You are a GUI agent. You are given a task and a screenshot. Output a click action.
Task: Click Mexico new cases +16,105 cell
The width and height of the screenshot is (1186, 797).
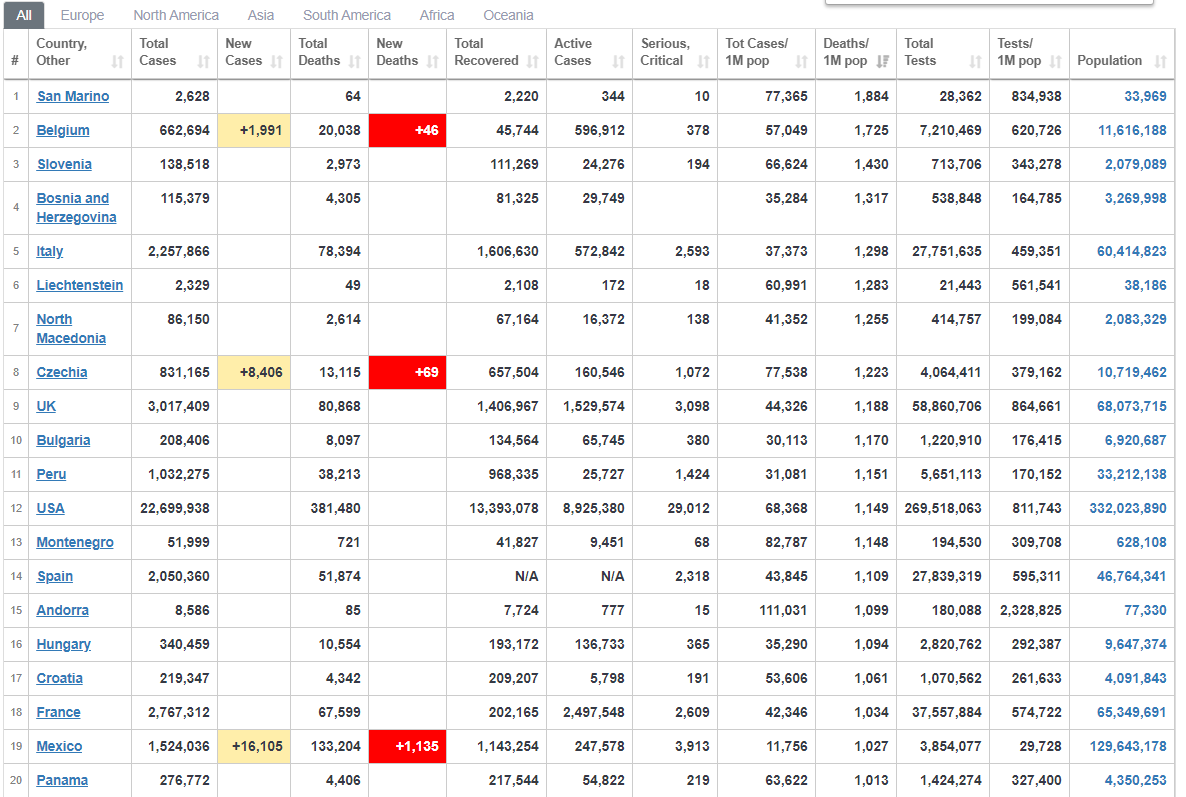coord(254,746)
